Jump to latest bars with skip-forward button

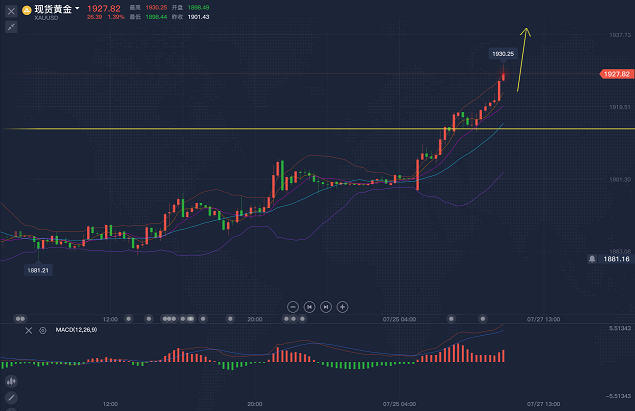coord(326,306)
